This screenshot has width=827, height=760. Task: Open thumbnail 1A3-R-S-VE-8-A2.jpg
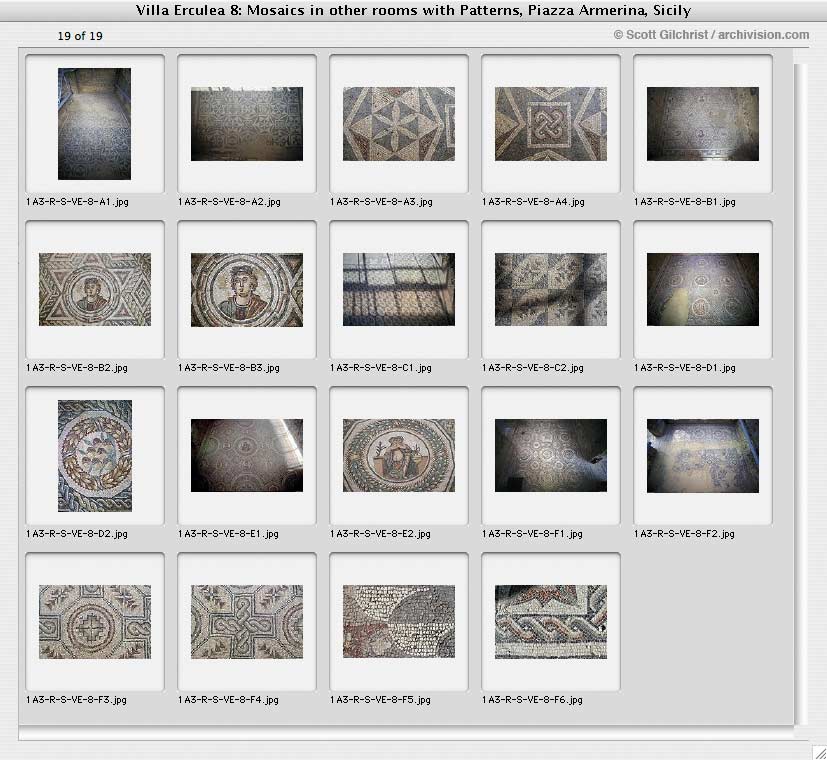(x=247, y=124)
